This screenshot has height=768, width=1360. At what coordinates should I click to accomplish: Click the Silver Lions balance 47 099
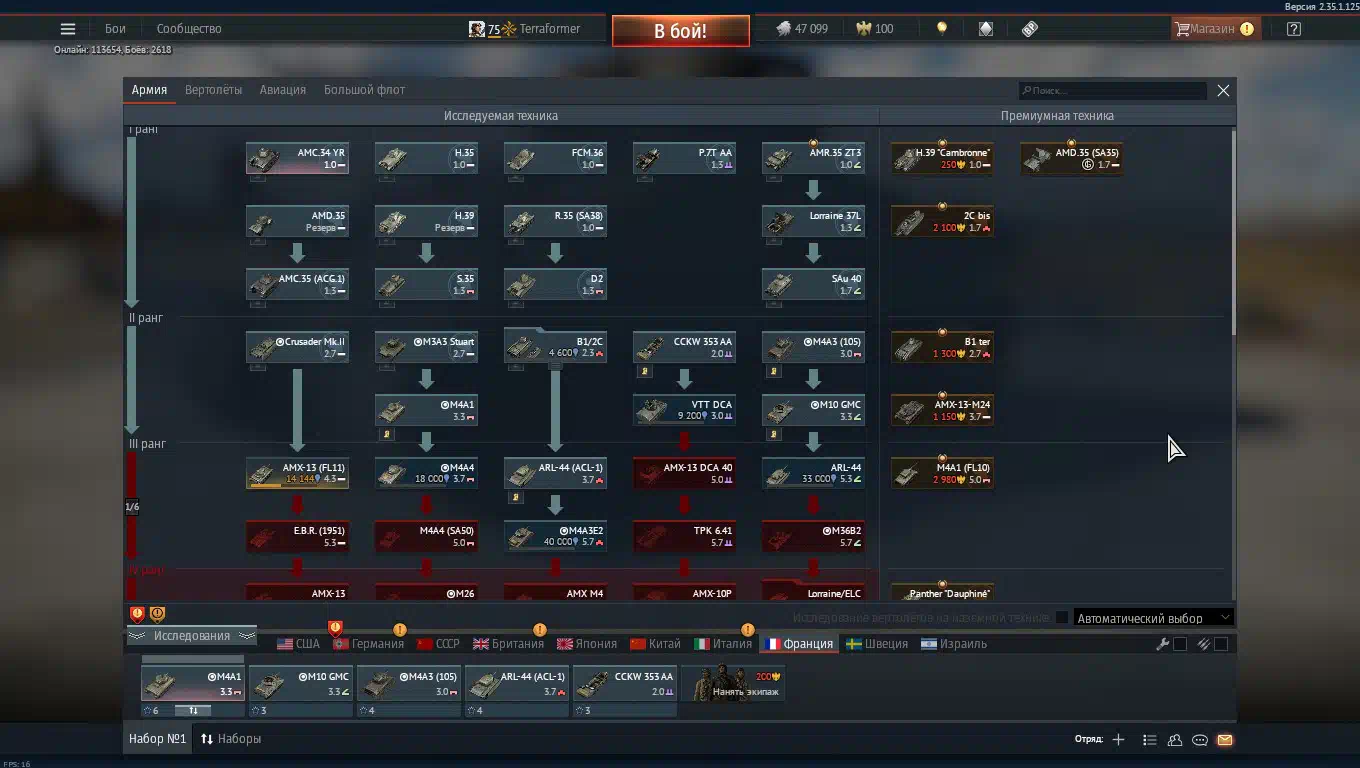pos(802,29)
